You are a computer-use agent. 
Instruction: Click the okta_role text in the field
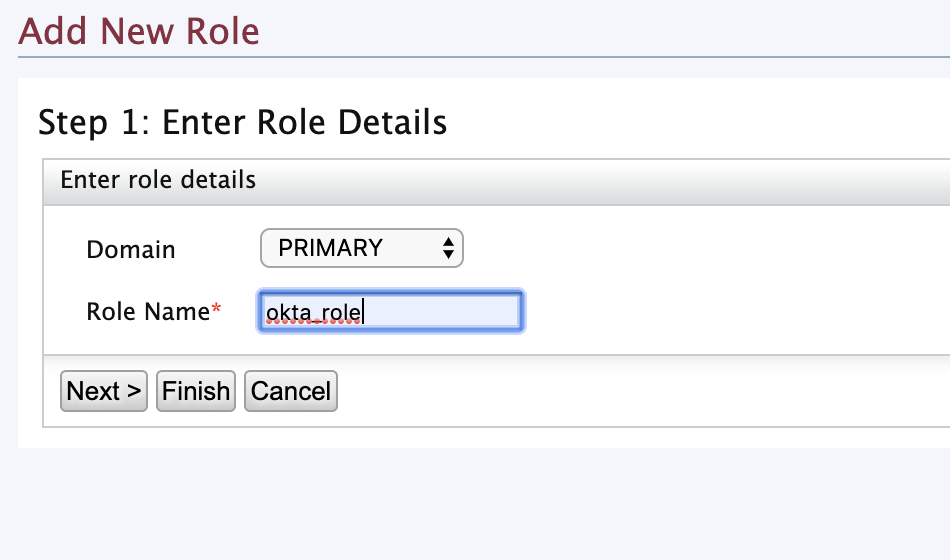(x=312, y=313)
